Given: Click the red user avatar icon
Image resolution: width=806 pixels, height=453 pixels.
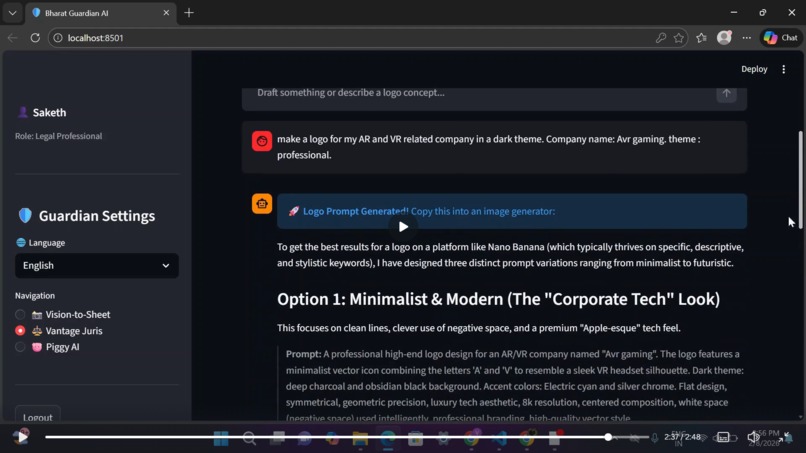Looking at the screenshot, I should pos(262,141).
